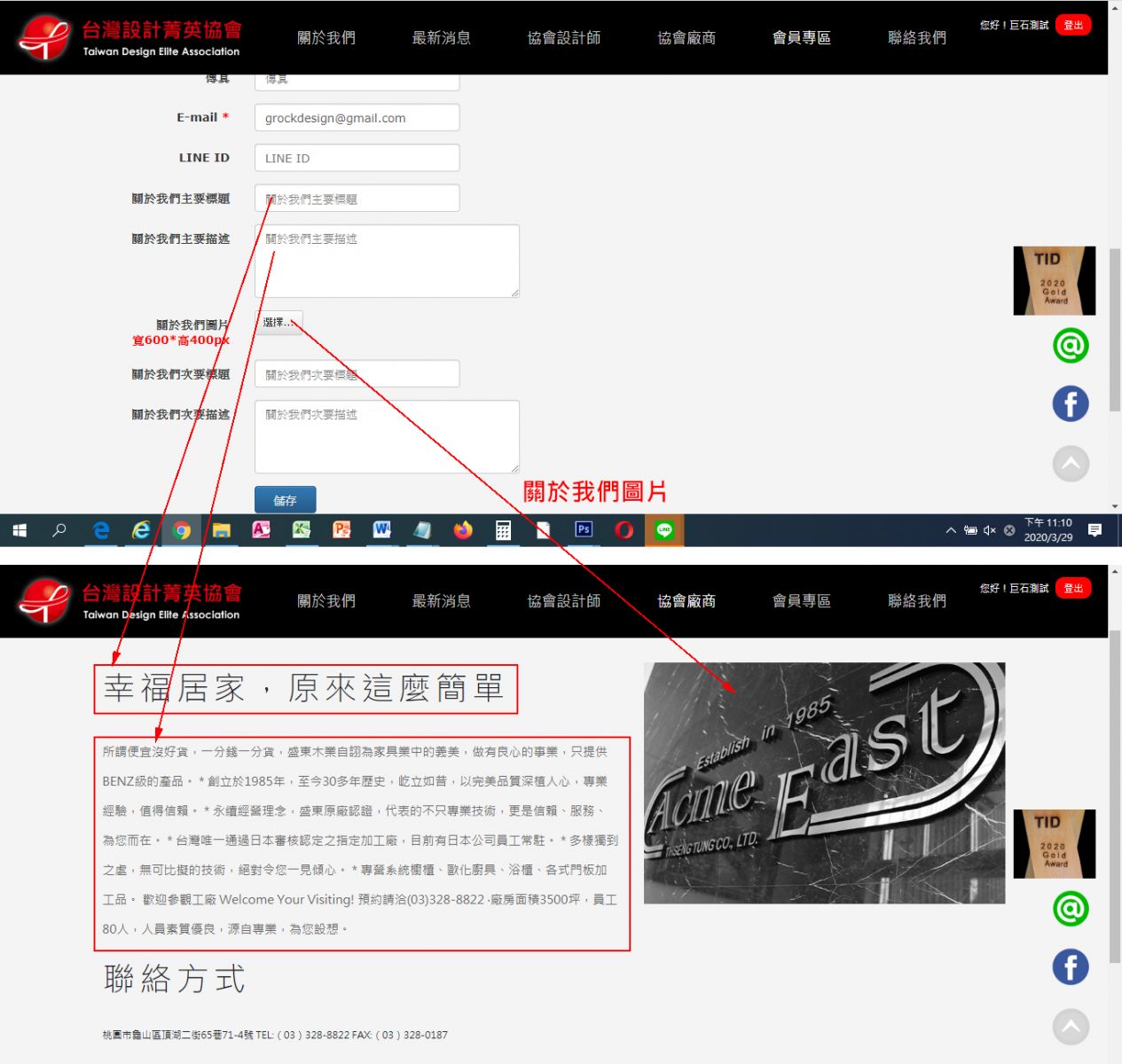This screenshot has height=1064, width=1122.
Task: Focus the LINE ID input field
Action: 357,158
